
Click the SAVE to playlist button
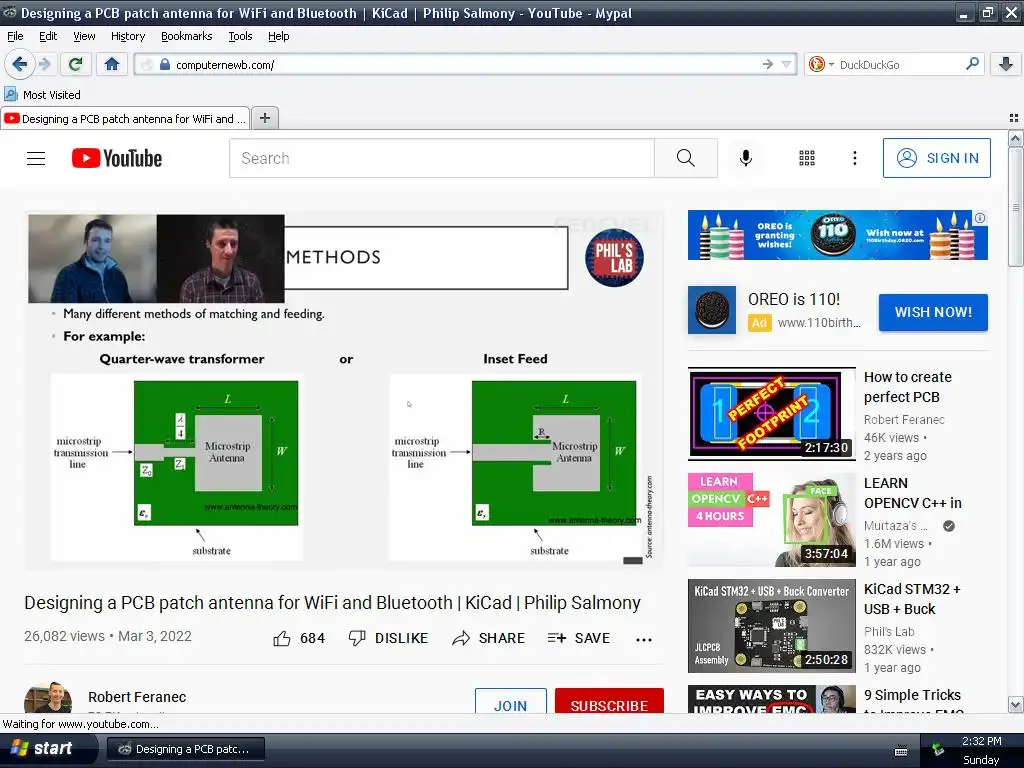pyautogui.click(x=579, y=638)
